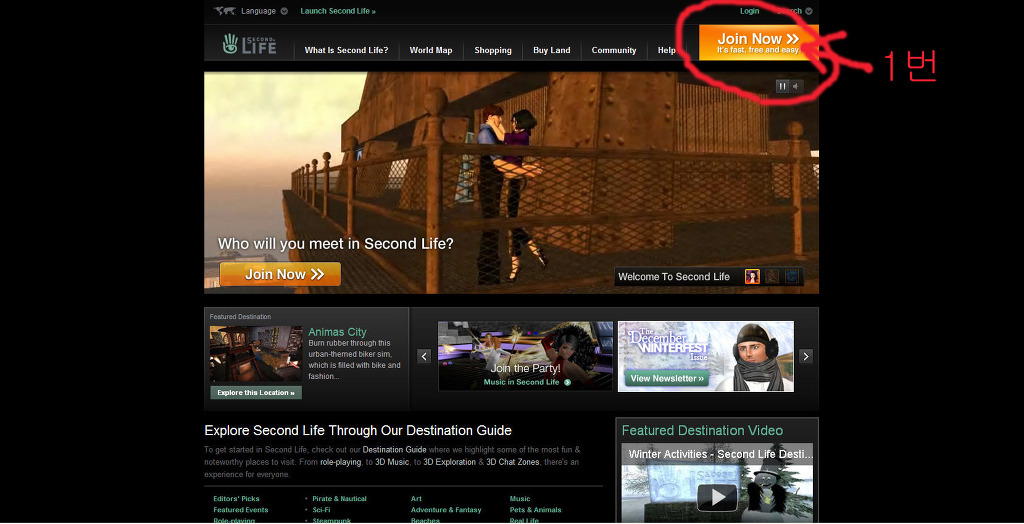Show previous carousel item with left arrow
Image resolution: width=1024 pixels, height=524 pixels.
click(x=424, y=356)
